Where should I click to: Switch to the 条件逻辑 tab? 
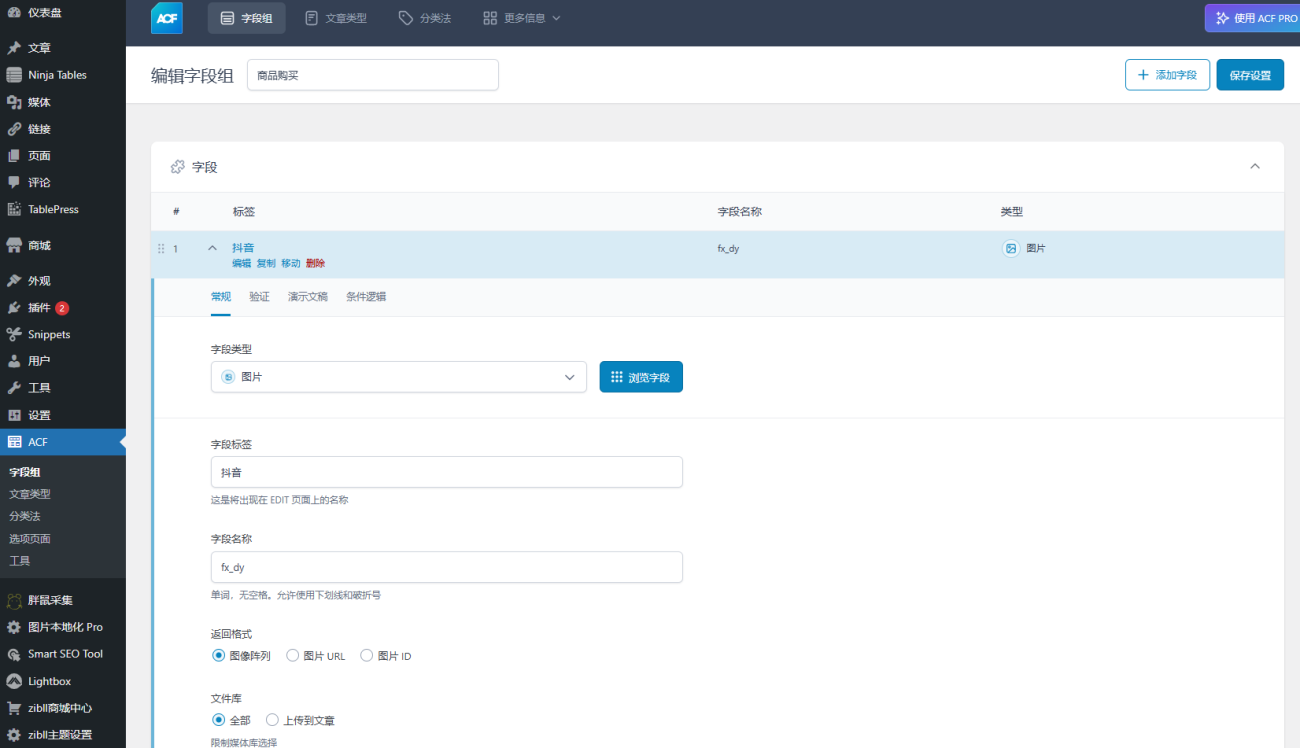click(x=366, y=297)
